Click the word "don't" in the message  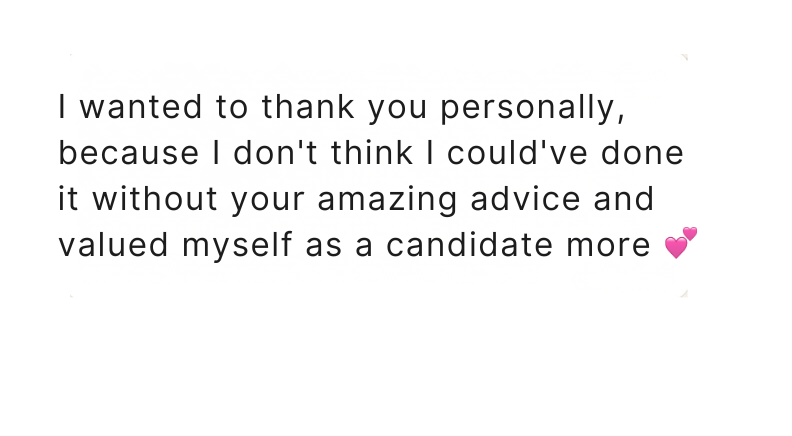[275, 153]
